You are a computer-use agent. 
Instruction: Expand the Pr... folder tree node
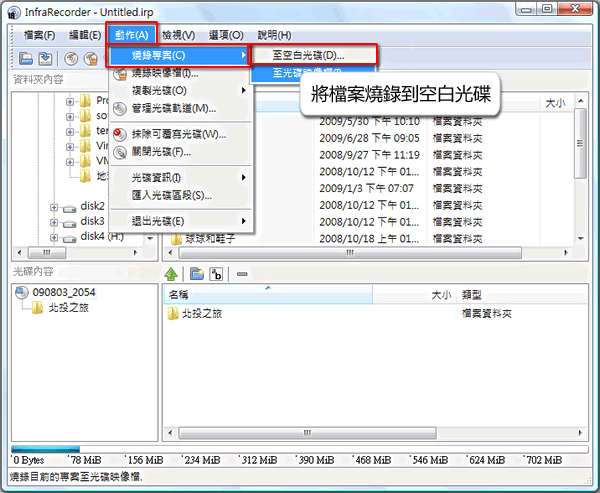(x=70, y=102)
